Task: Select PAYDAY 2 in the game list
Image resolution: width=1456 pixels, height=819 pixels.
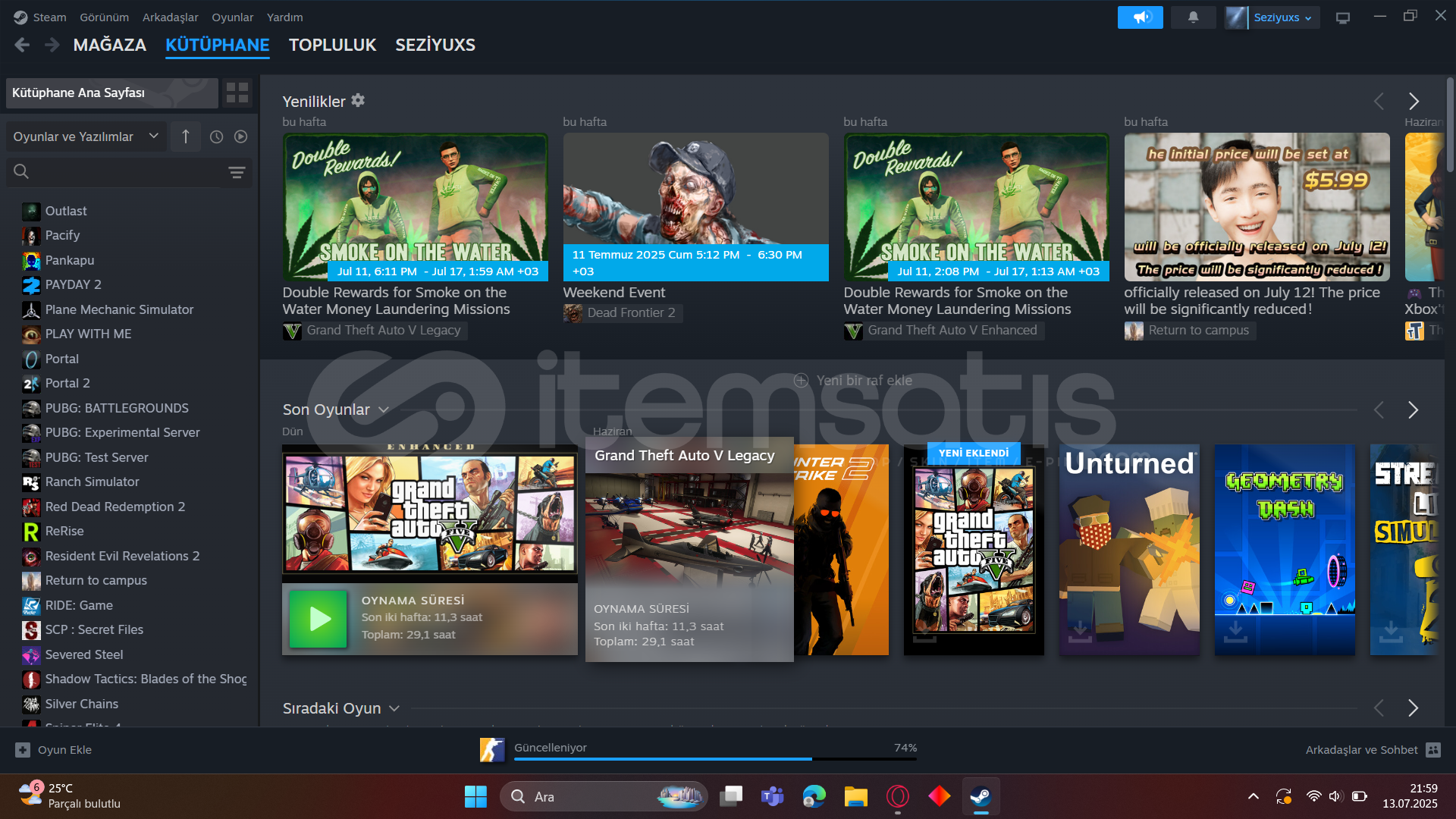Action: coord(73,284)
